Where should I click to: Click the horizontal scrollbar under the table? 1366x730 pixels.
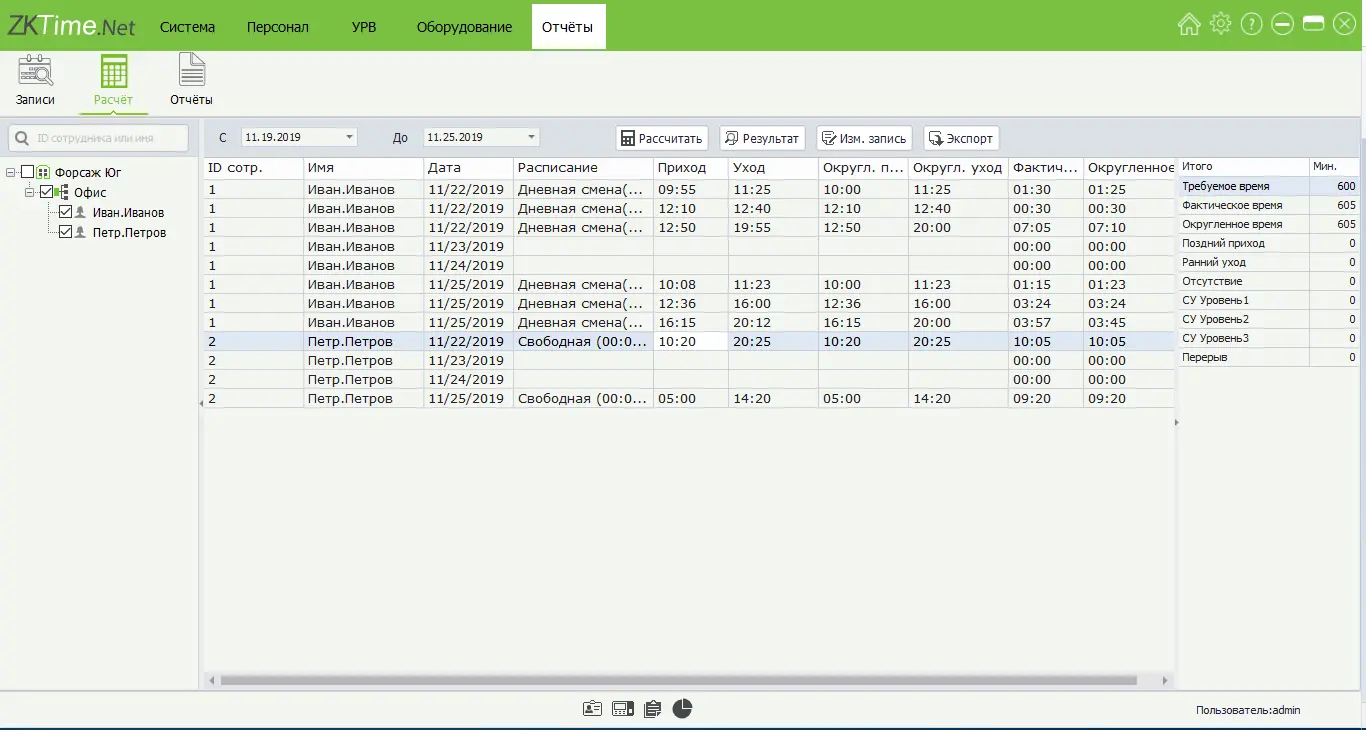pos(678,680)
